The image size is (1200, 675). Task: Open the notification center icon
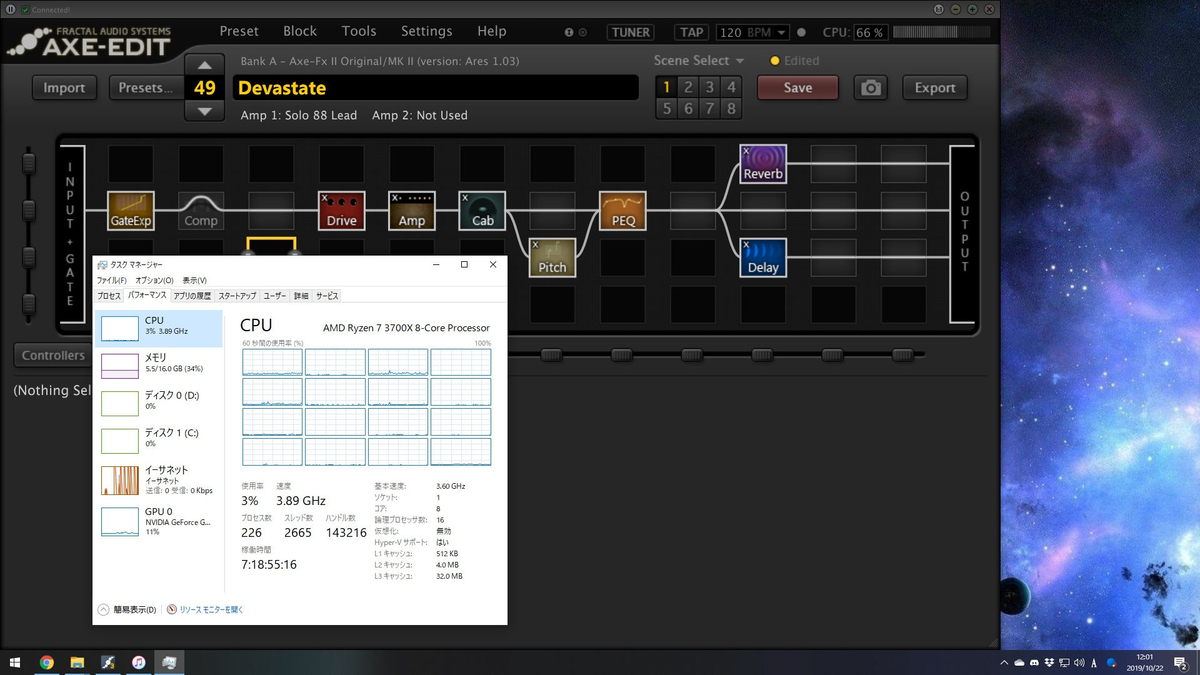[x=1180, y=662]
